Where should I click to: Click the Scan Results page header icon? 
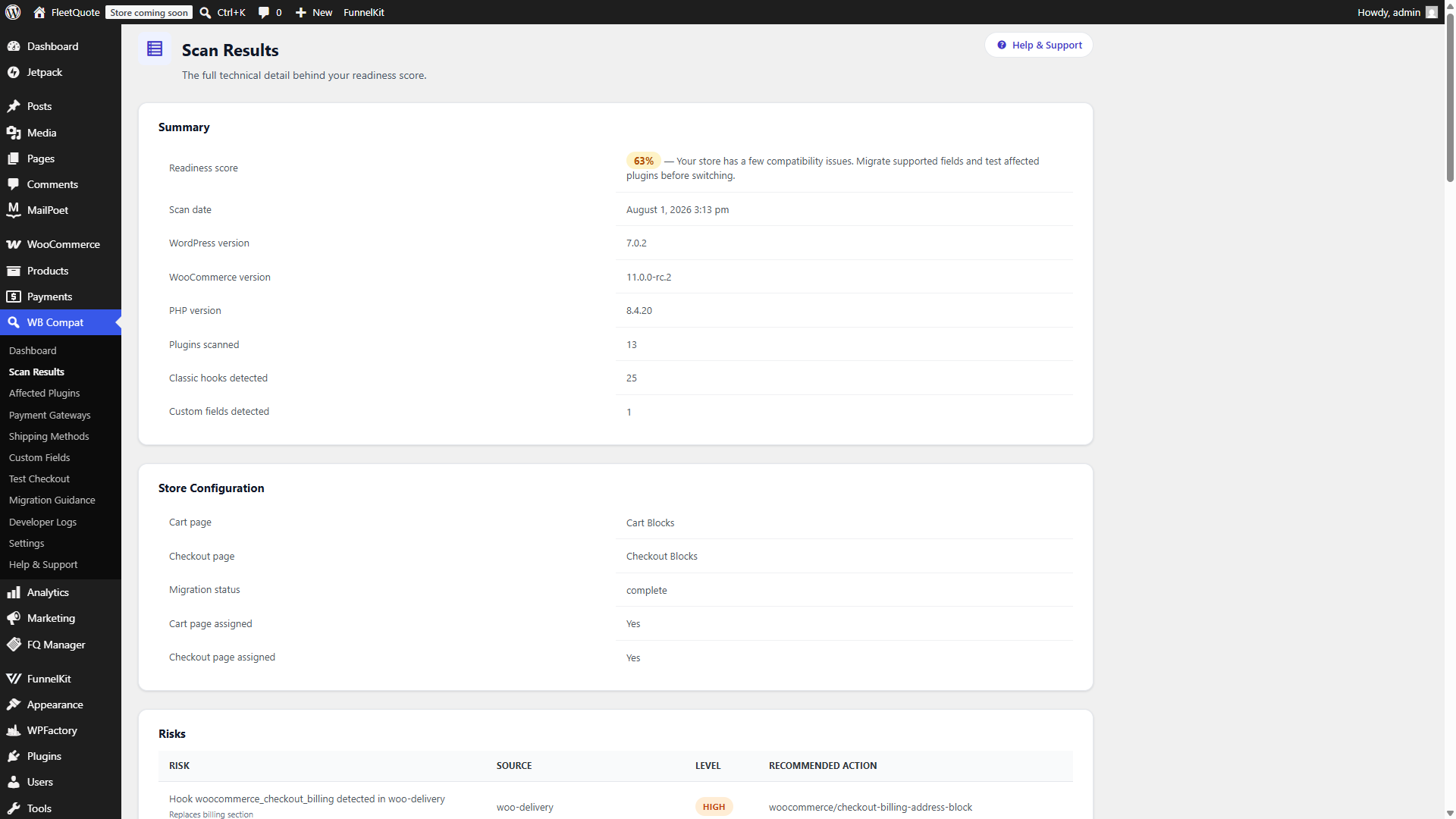(155, 49)
